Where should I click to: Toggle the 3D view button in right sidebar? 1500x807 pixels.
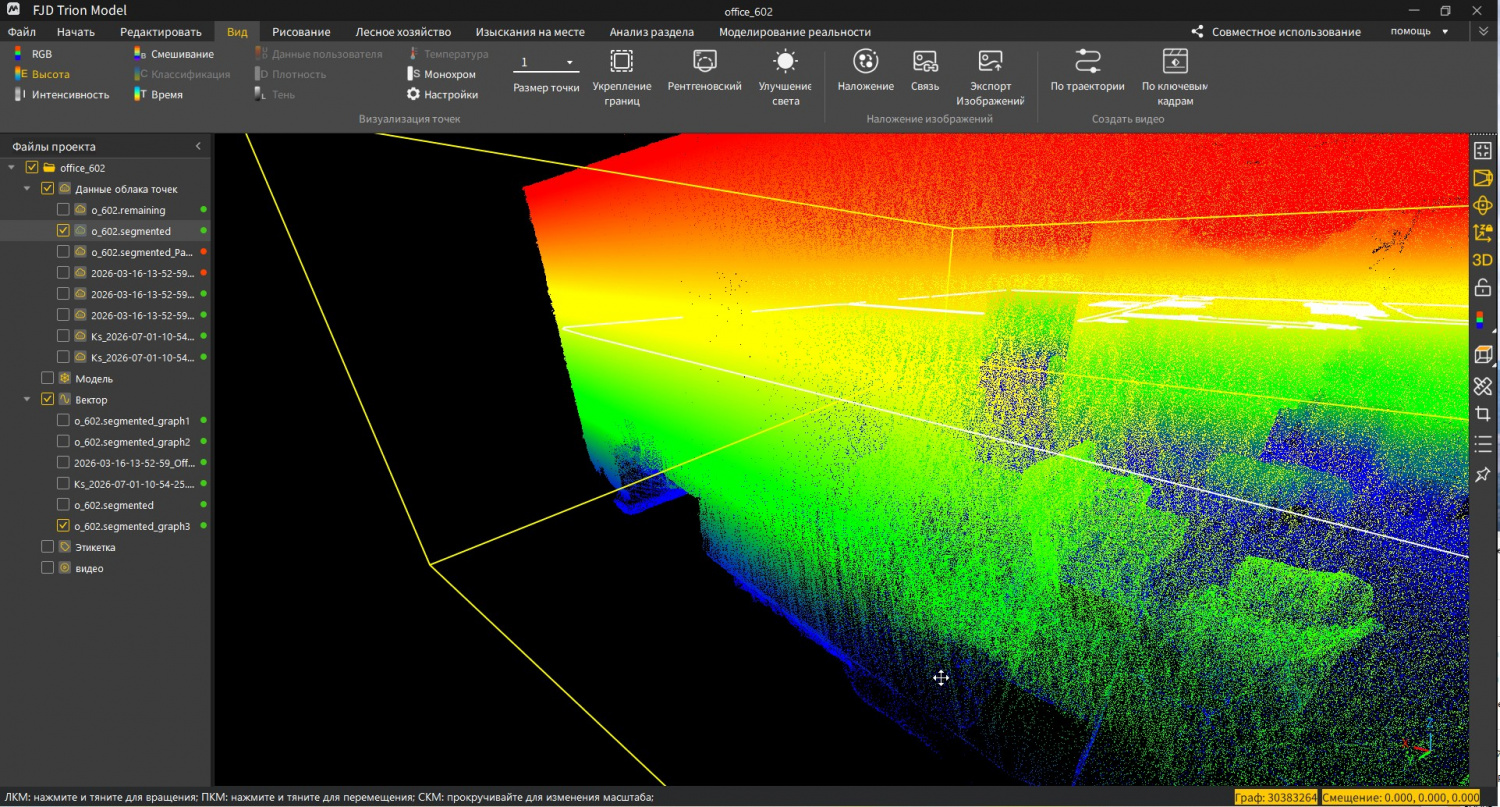coord(1482,260)
